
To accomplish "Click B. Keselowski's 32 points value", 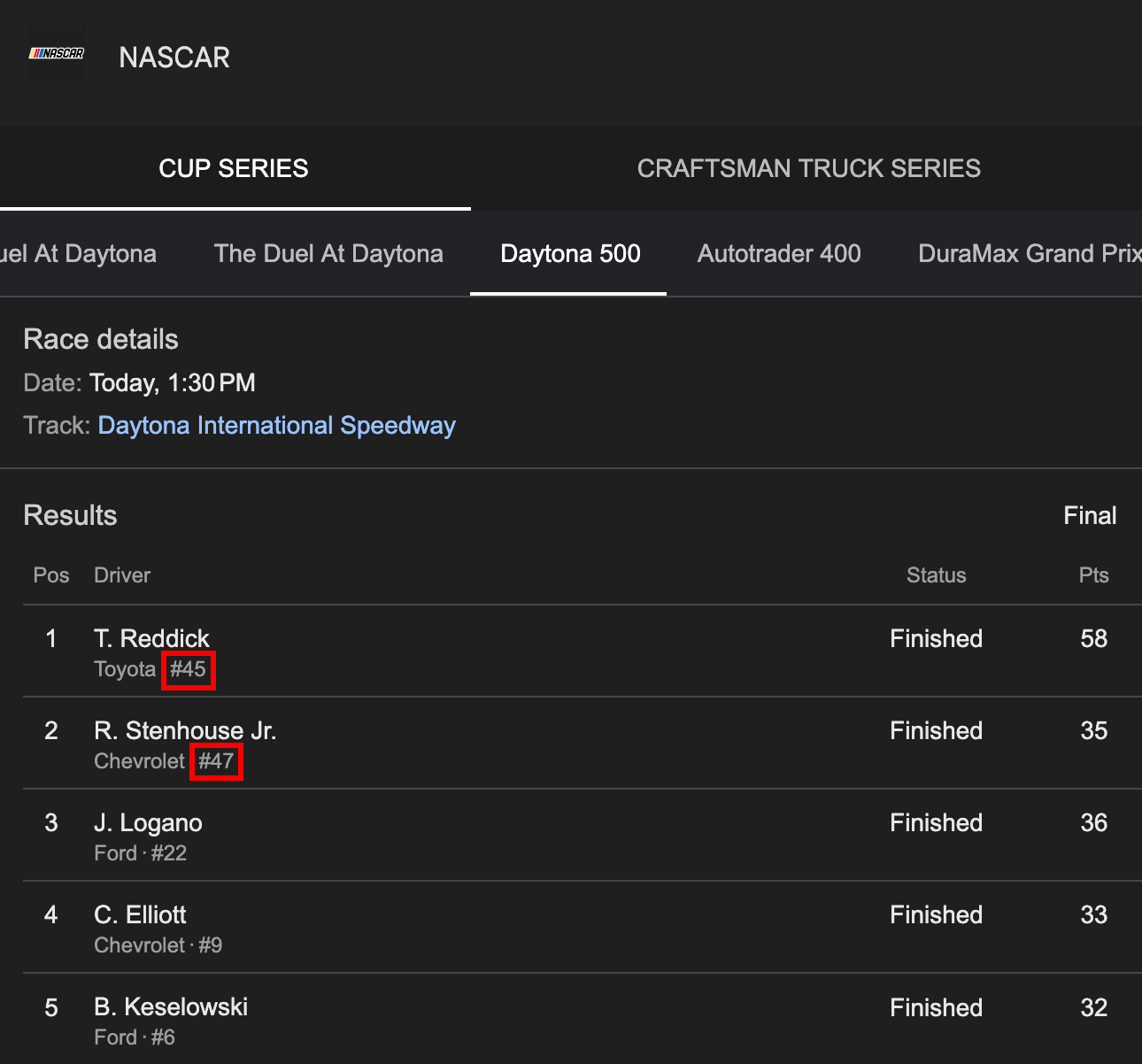I will (x=1094, y=1007).
